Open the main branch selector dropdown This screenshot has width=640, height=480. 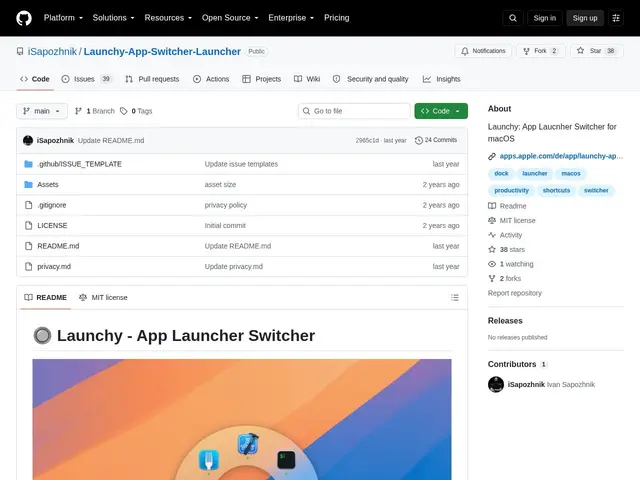tap(42, 111)
